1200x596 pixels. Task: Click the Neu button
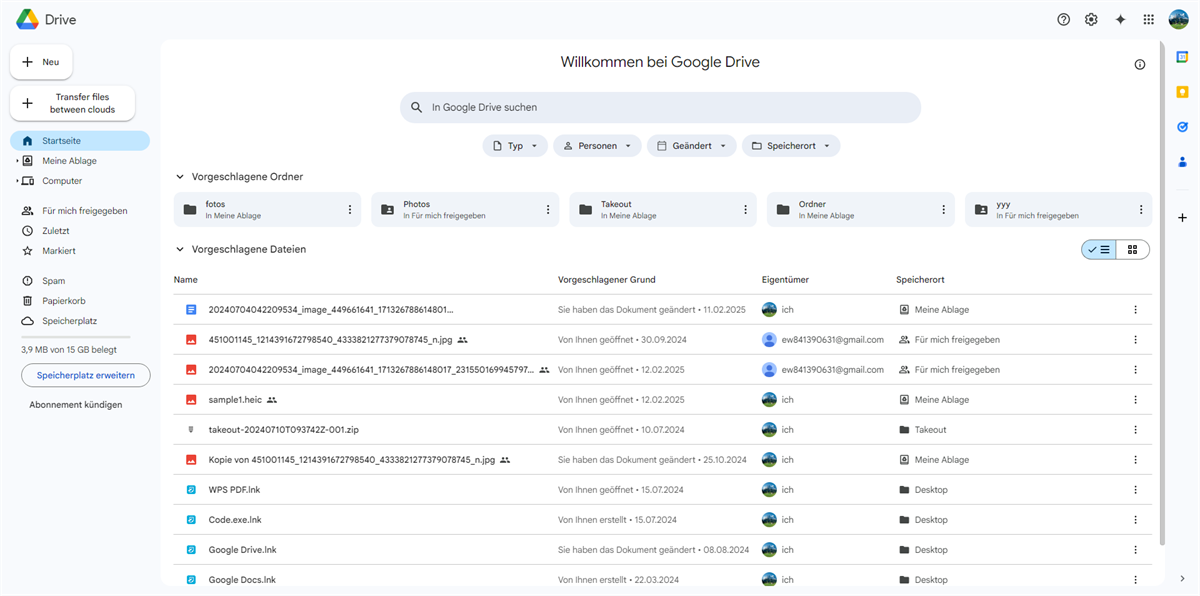coord(41,62)
